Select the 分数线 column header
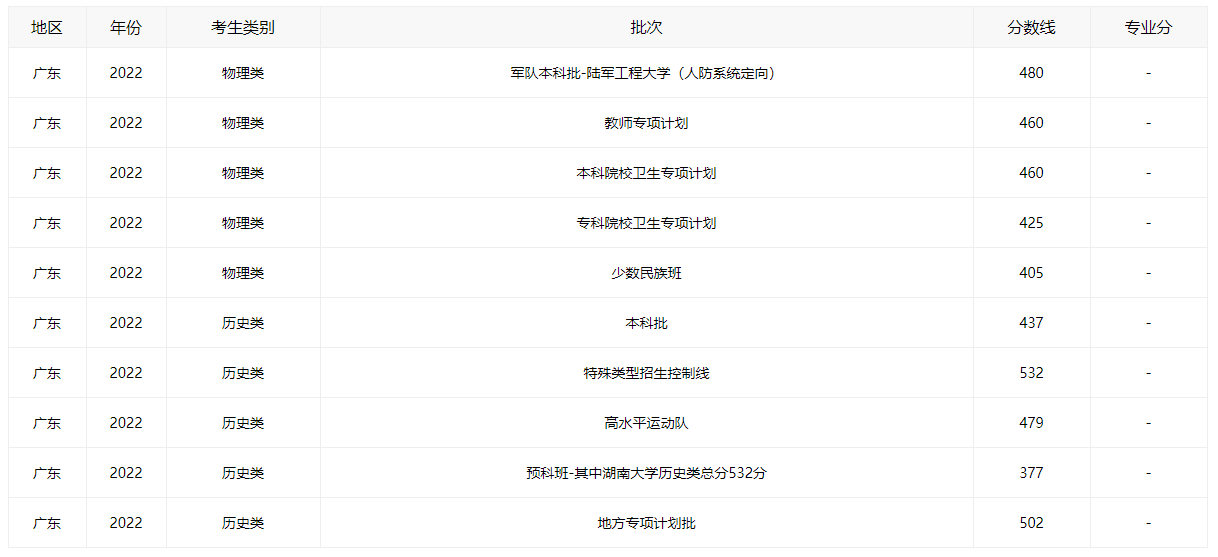1218x557 pixels. (x=1031, y=28)
